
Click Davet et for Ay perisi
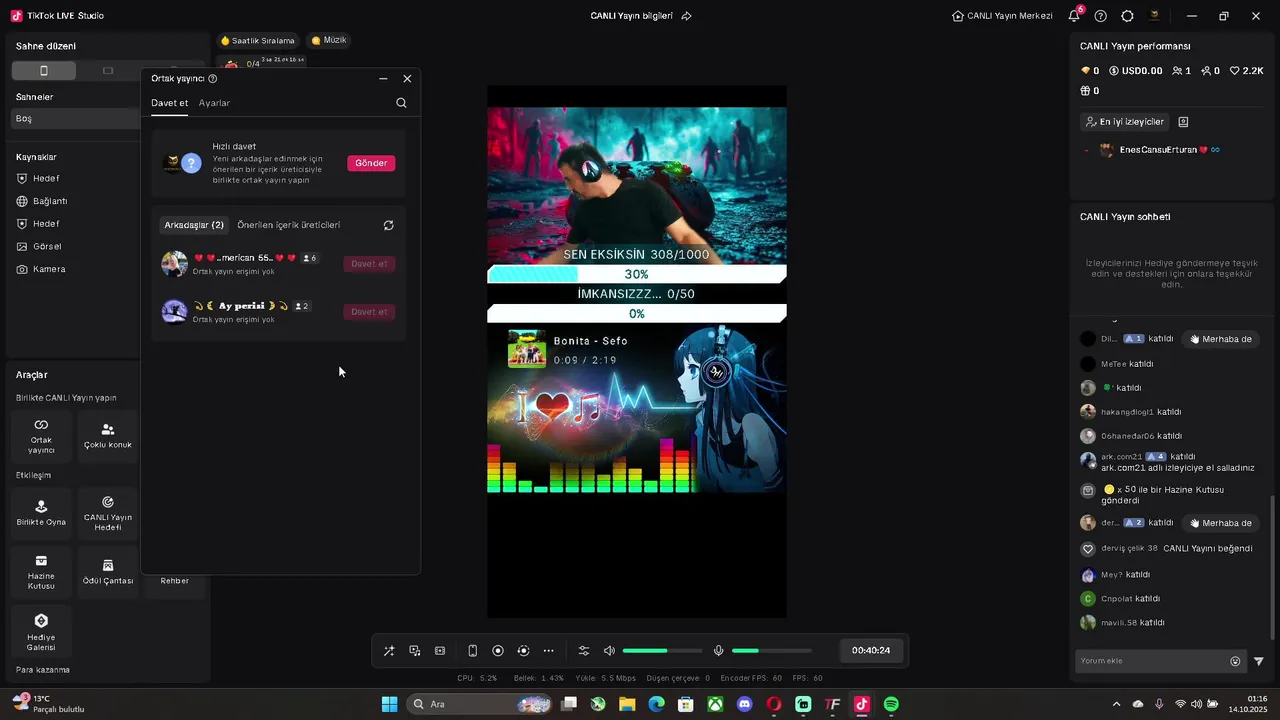(369, 312)
